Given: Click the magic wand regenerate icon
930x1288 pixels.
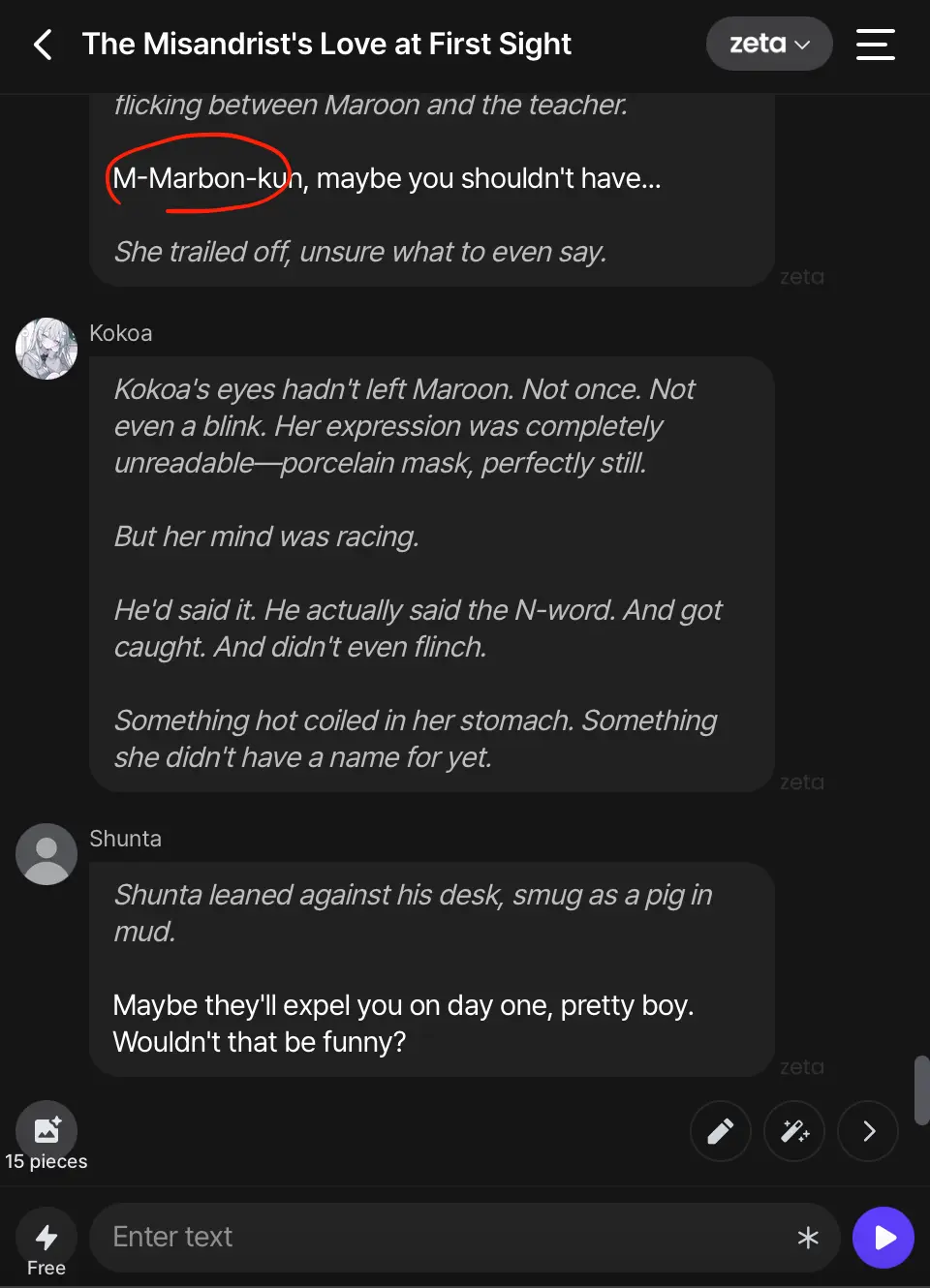Looking at the screenshot, I should (794, 1131).
